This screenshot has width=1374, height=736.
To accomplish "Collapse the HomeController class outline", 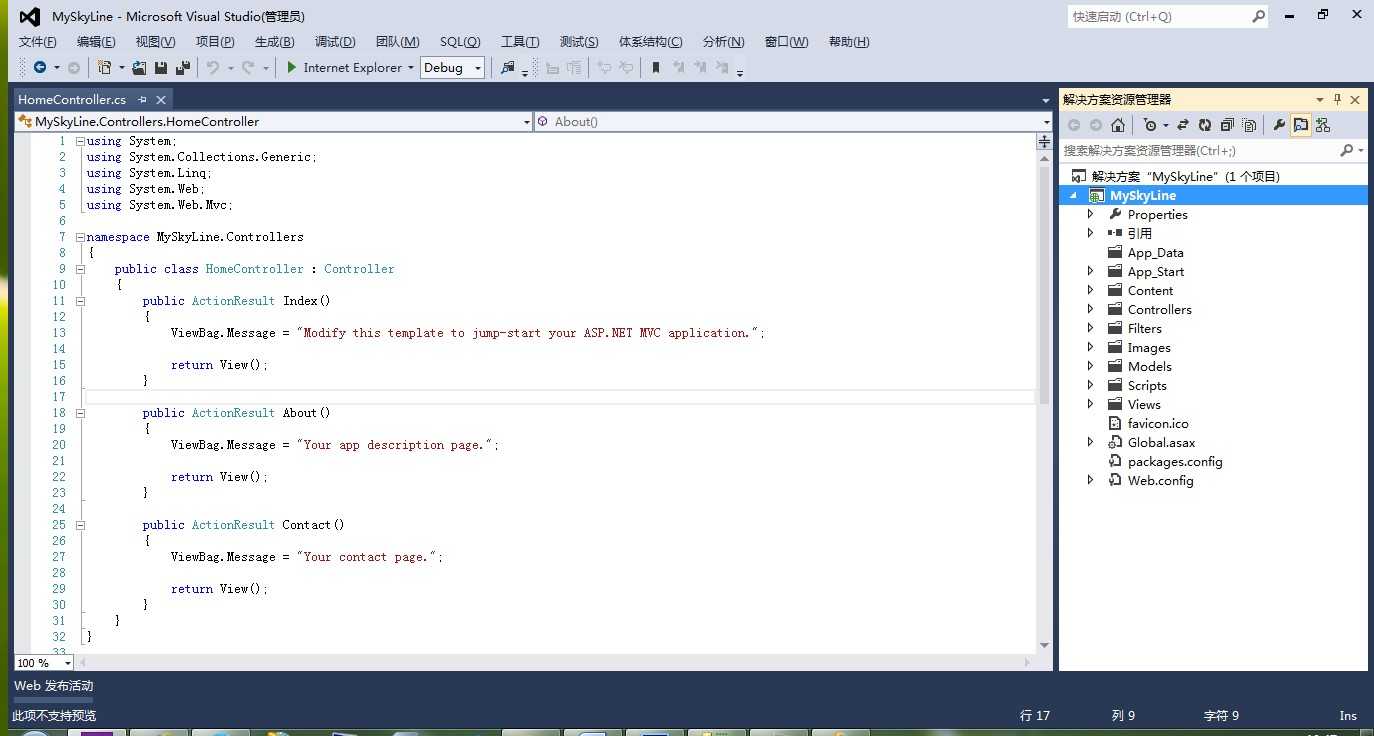I will click(80, 269).
